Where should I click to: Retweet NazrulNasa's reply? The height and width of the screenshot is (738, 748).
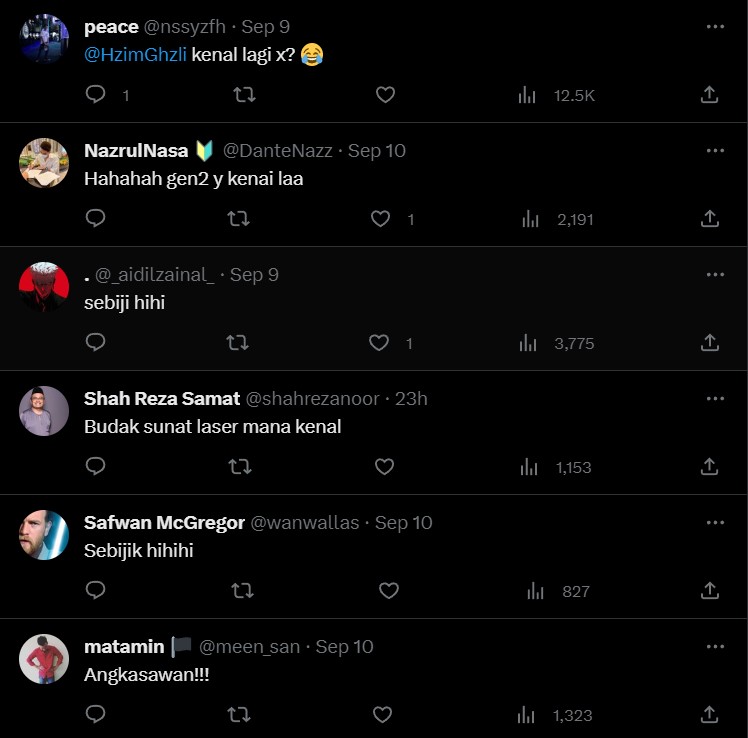[x=239, y=219]
